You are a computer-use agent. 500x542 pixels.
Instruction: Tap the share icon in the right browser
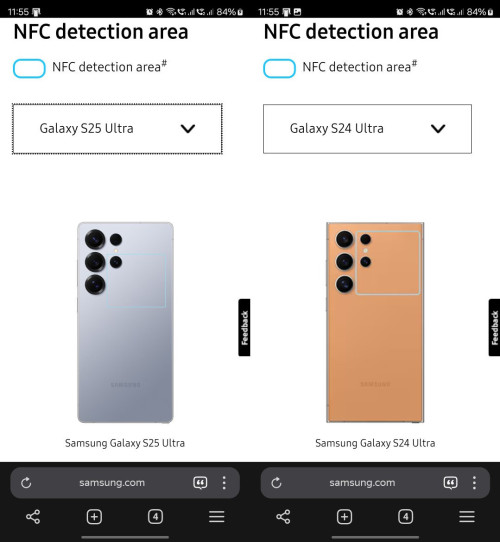point(283,517)
